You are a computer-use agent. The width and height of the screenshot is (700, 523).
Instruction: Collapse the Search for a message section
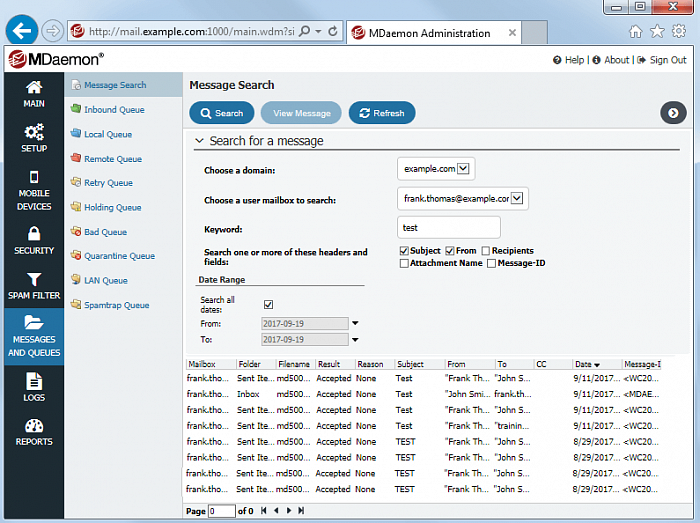tap(200, 141)
